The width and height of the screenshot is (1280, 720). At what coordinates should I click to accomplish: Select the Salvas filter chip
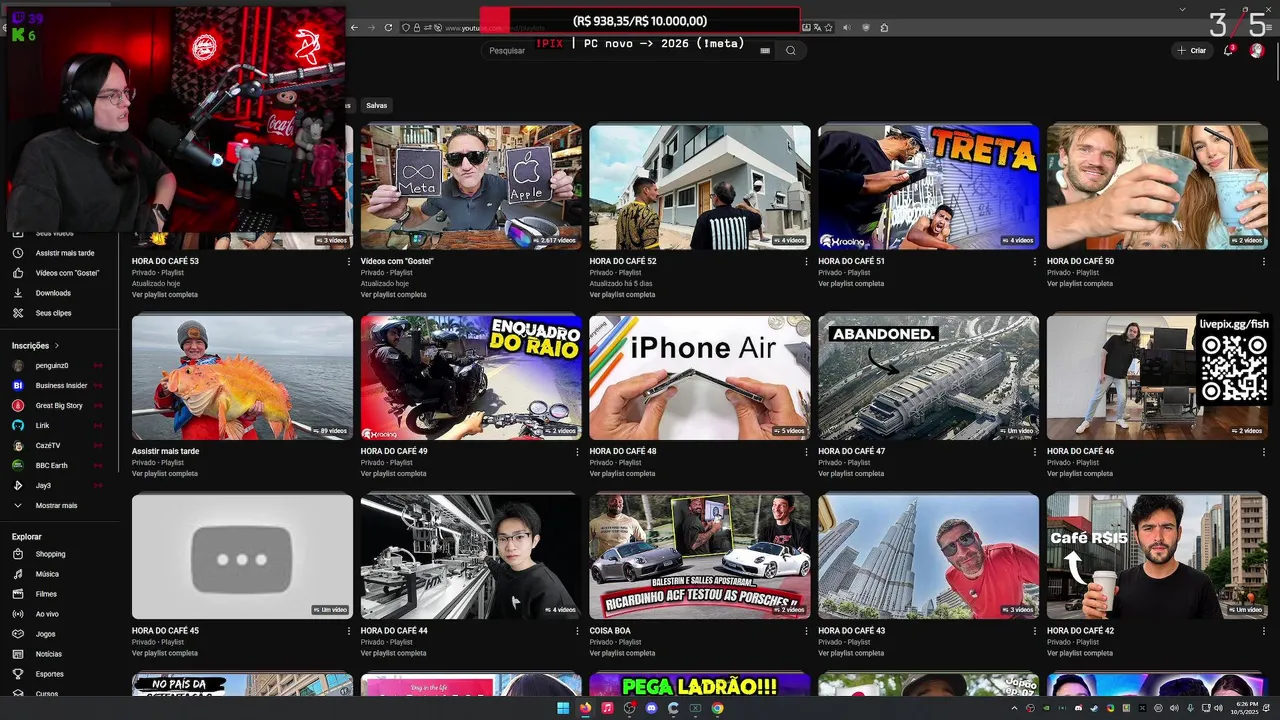(376, 105)
